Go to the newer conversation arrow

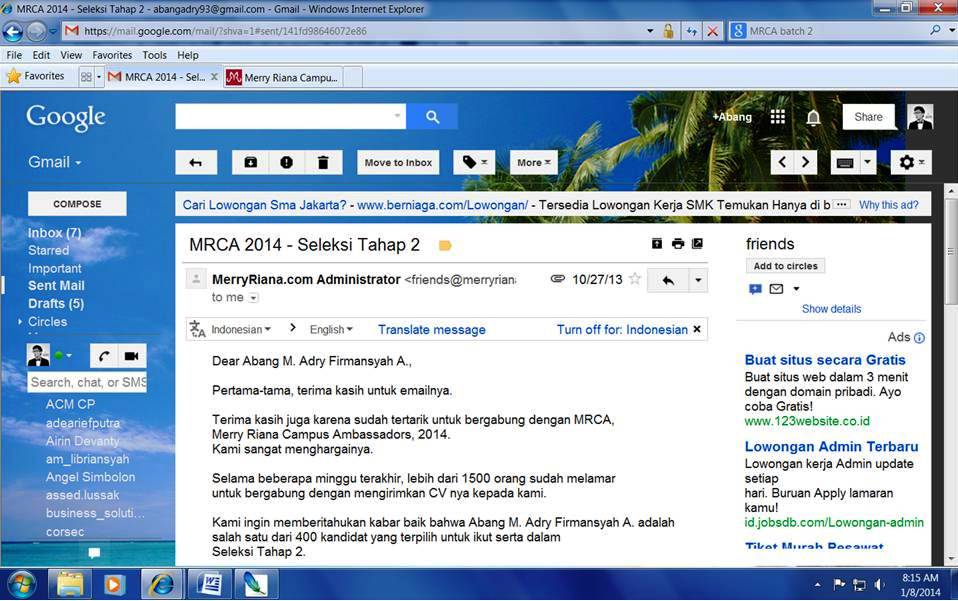click(x=782, y=162)
